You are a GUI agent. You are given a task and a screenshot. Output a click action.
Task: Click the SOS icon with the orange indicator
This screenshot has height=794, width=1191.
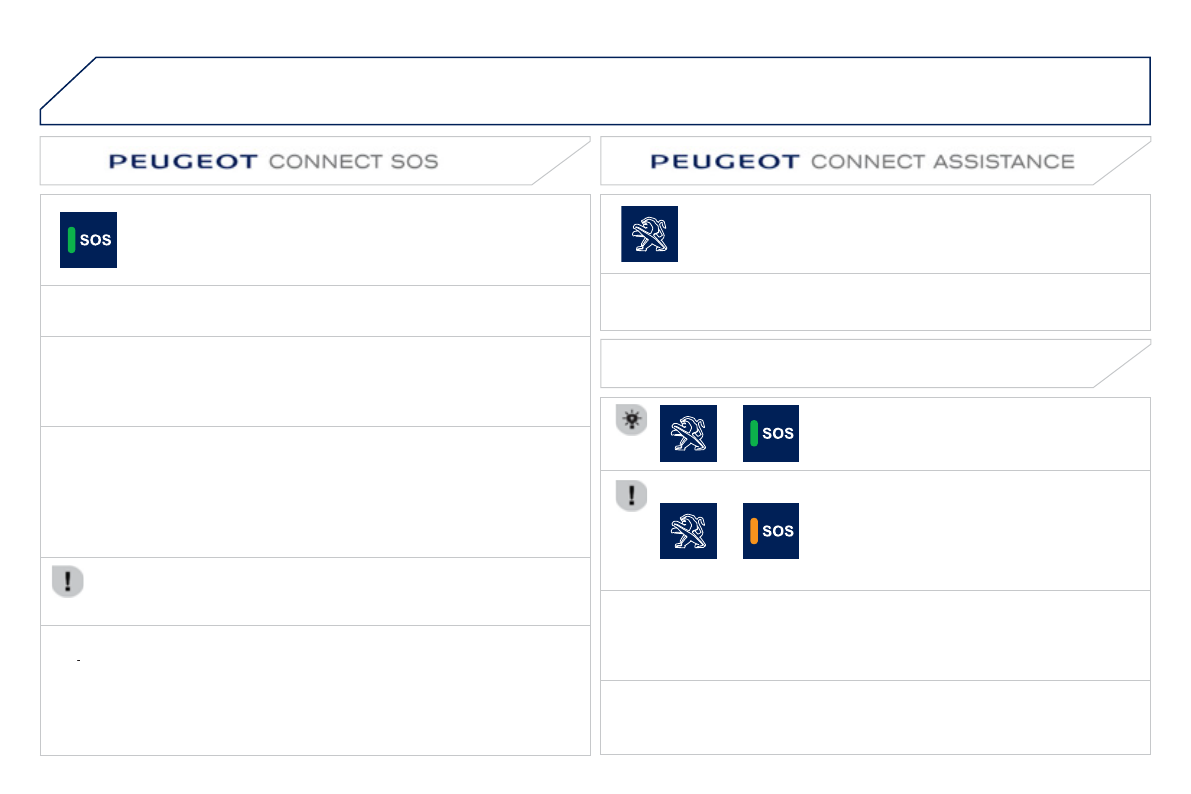click(771, 531)
